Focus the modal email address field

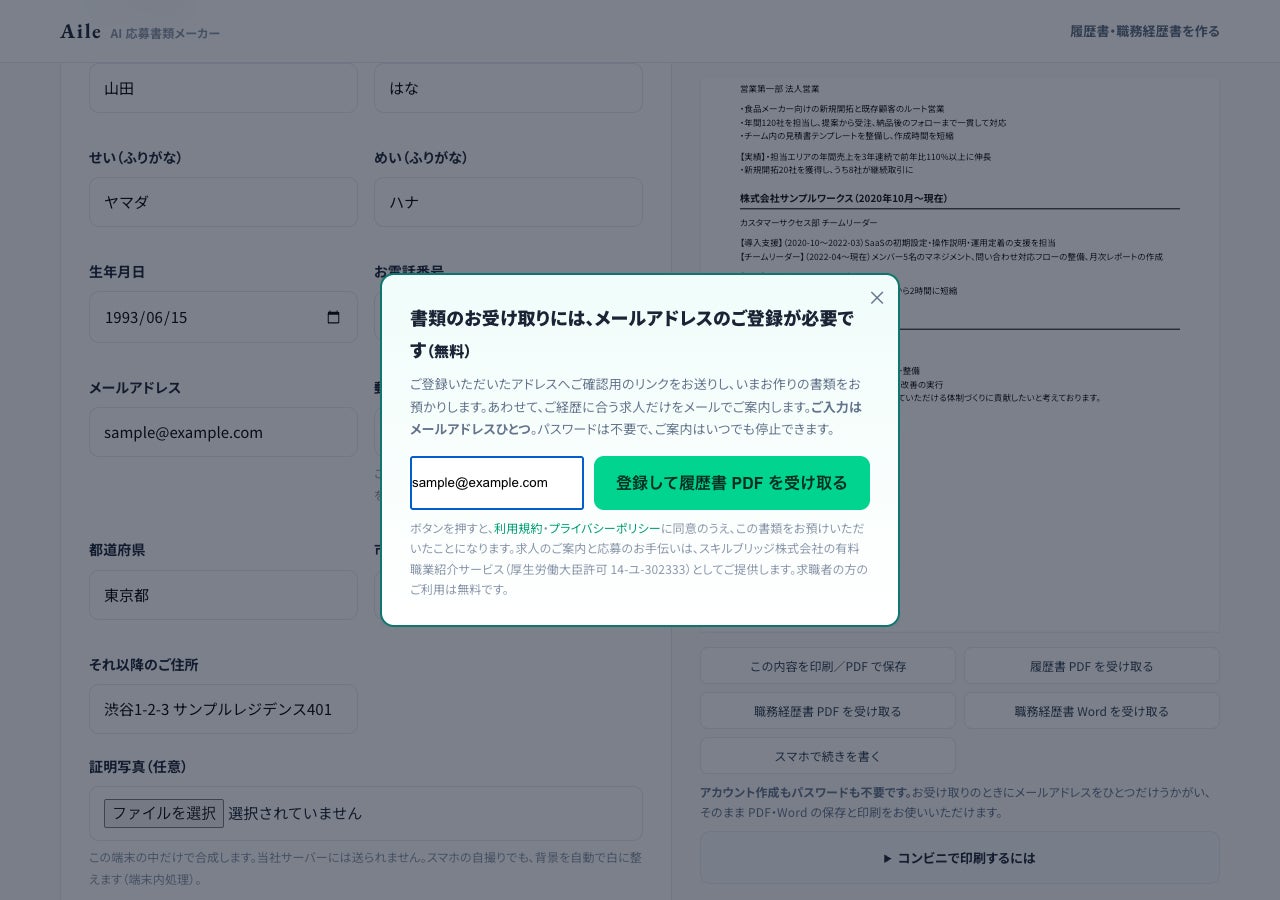coord(497,483)
